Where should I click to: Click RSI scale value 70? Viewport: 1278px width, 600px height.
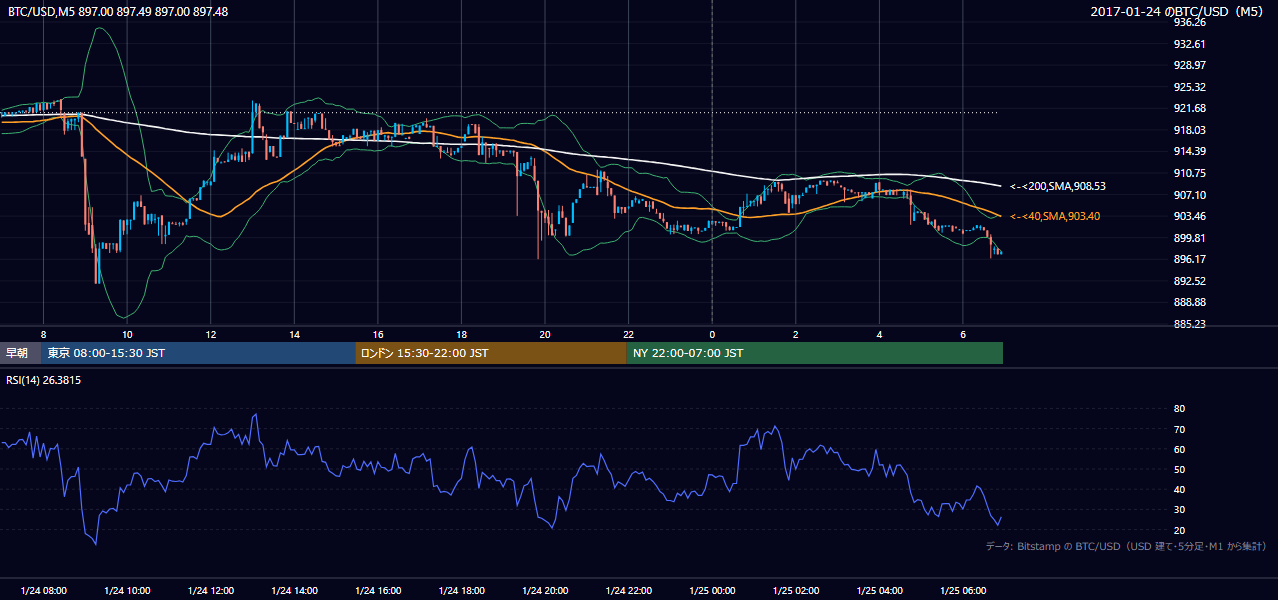tap(1179, 429)
